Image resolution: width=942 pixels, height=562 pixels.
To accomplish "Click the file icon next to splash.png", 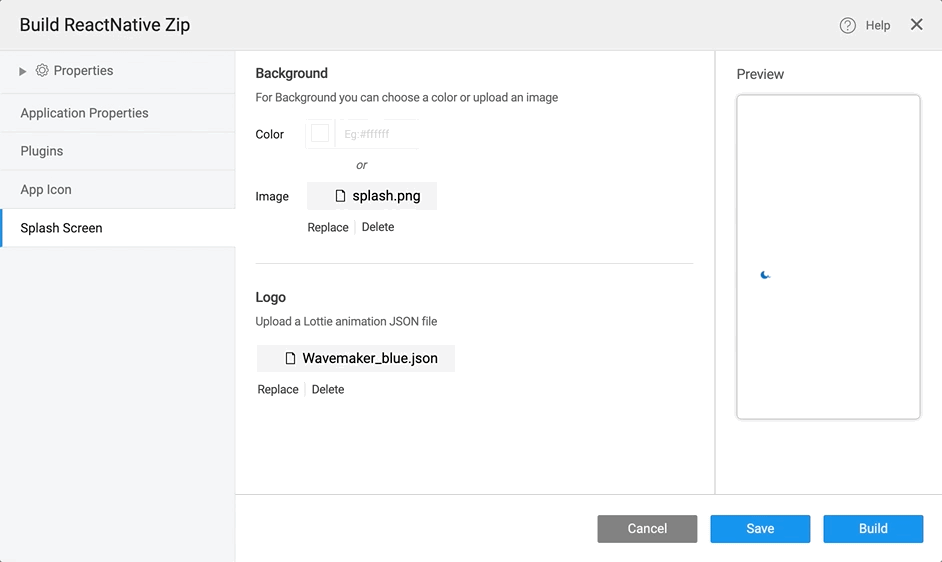I will tap(340, 197).
